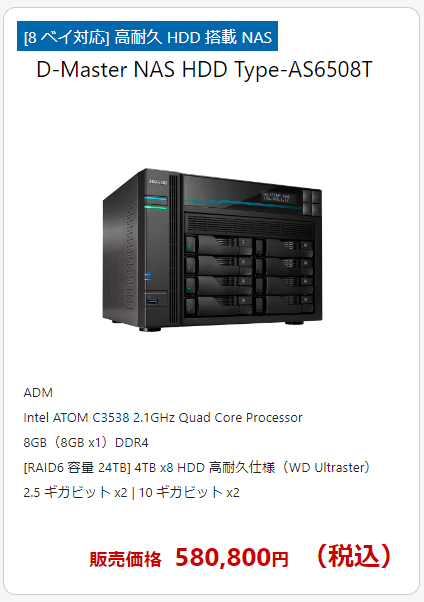This screenshot has width=424, height=602.
Task: Click the navigation buttons beside the LCD
Action: pyautogui.click(x=311, y=203)
